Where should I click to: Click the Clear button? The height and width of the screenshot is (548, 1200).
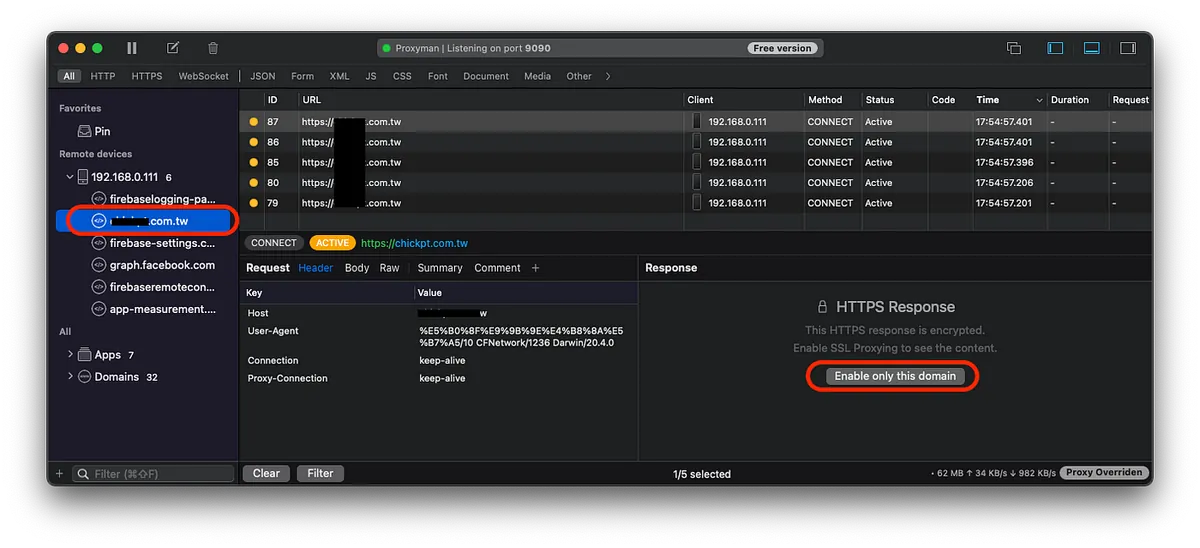point(266,473)
